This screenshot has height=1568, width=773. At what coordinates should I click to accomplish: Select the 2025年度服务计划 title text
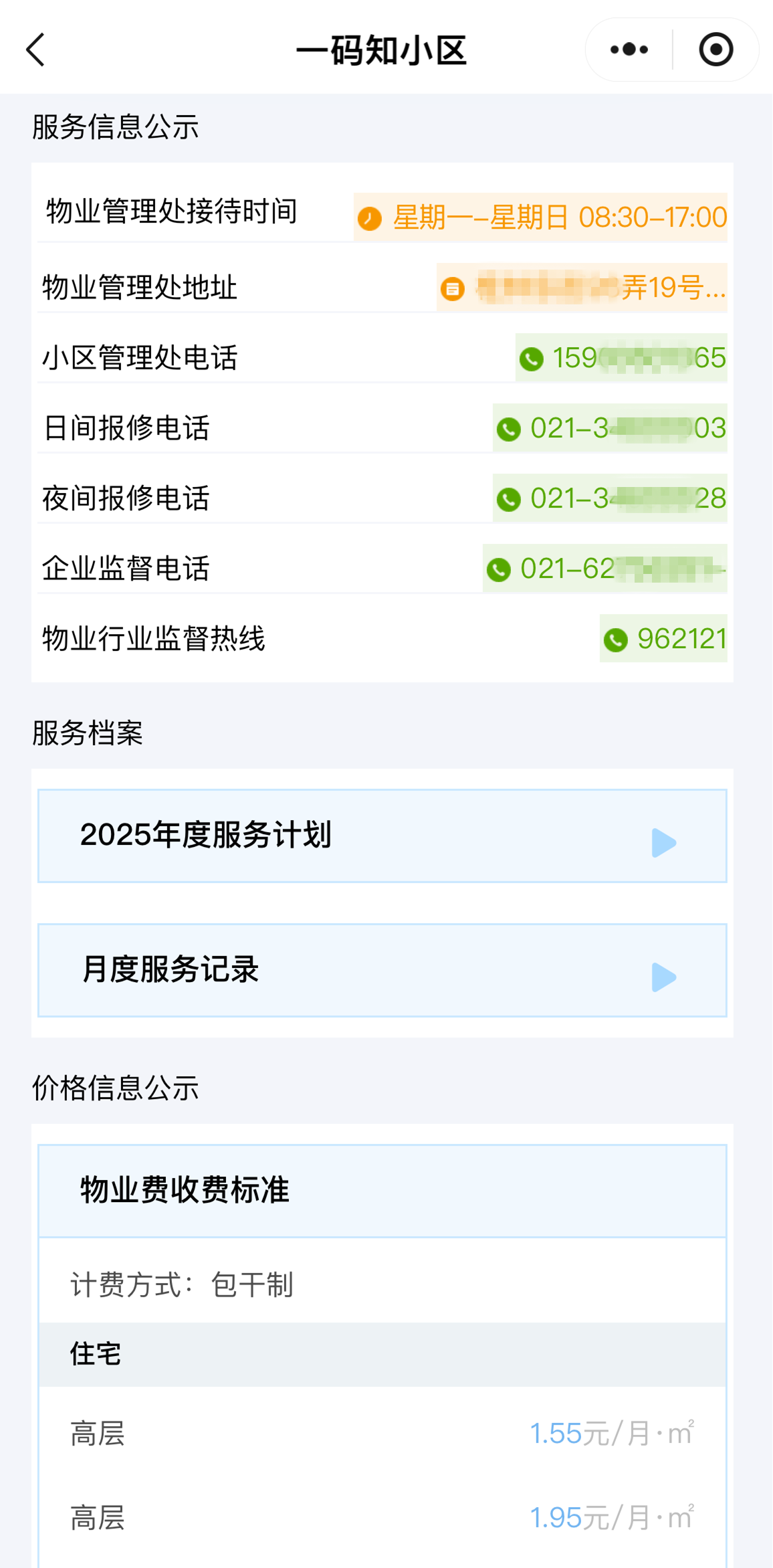[206, 835]
